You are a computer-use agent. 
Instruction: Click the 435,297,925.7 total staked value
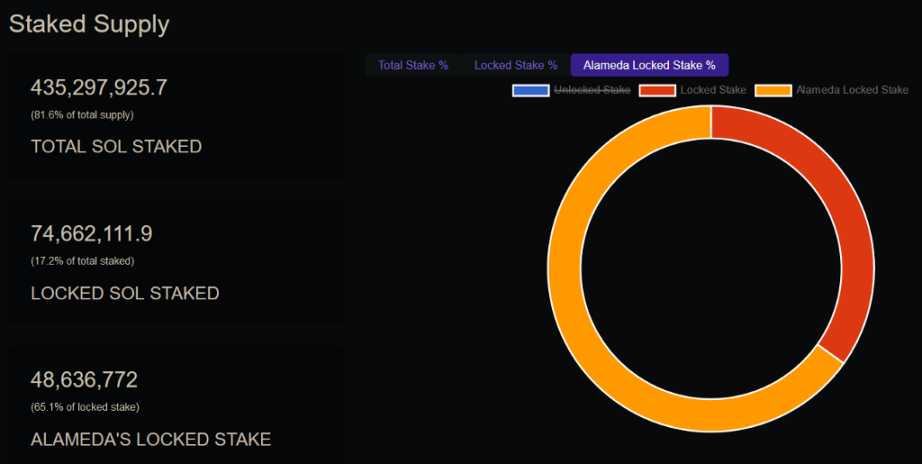coord(99,88)
